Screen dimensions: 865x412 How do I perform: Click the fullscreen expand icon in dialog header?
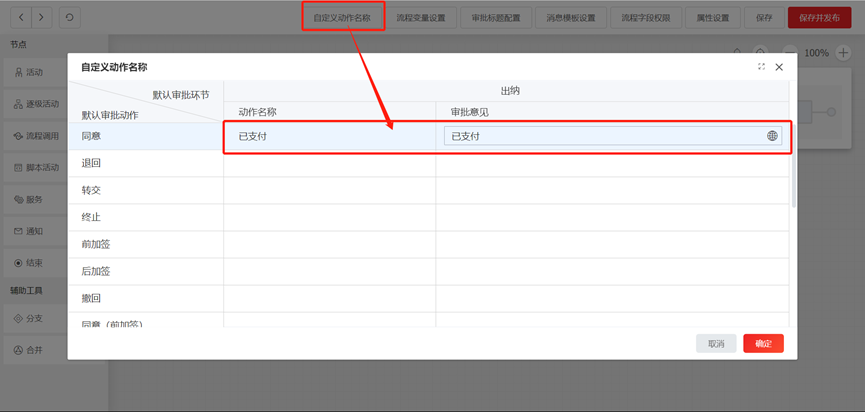761,67
